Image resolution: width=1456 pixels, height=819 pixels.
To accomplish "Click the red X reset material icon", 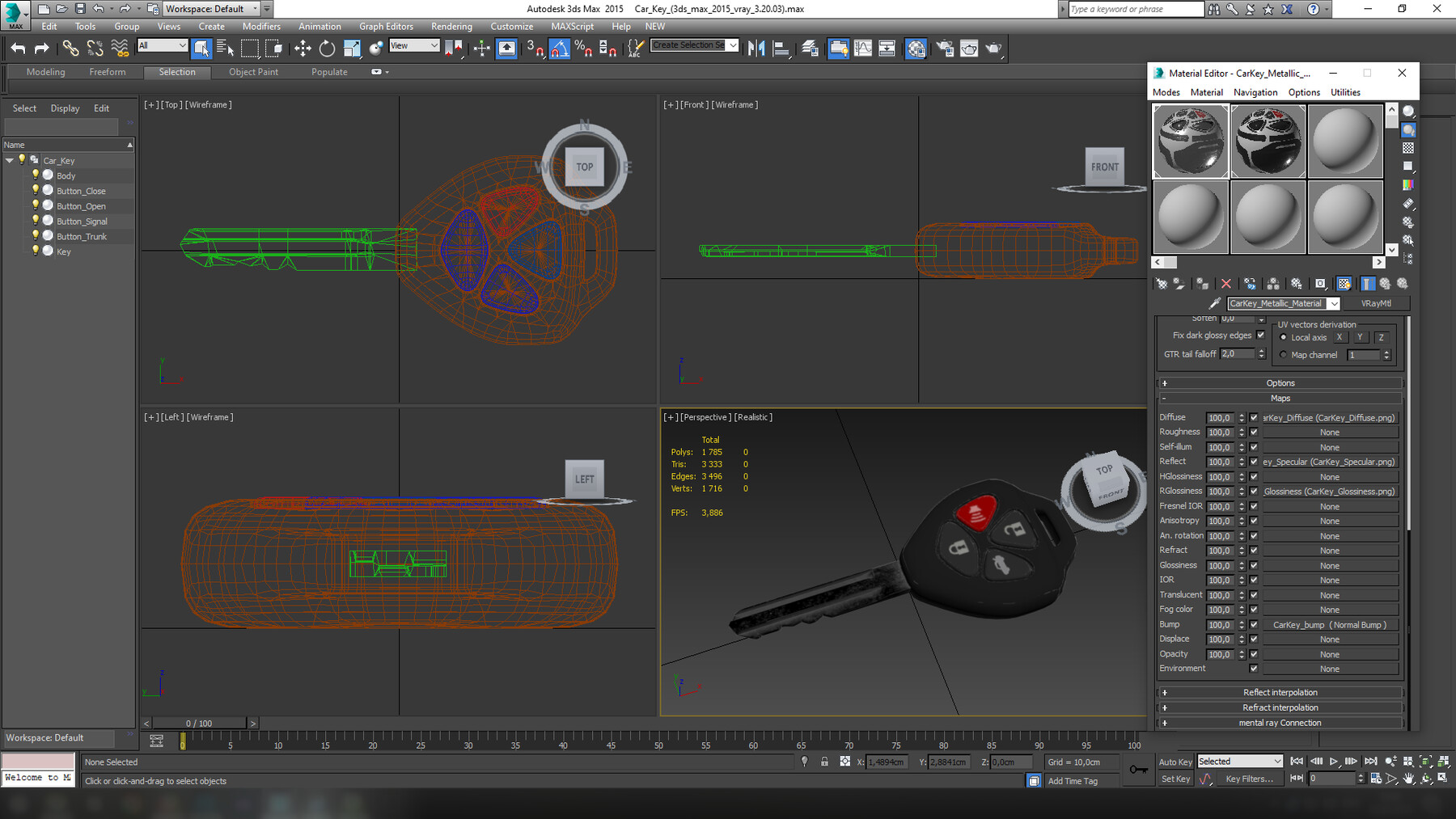I will click(1226, 284).
